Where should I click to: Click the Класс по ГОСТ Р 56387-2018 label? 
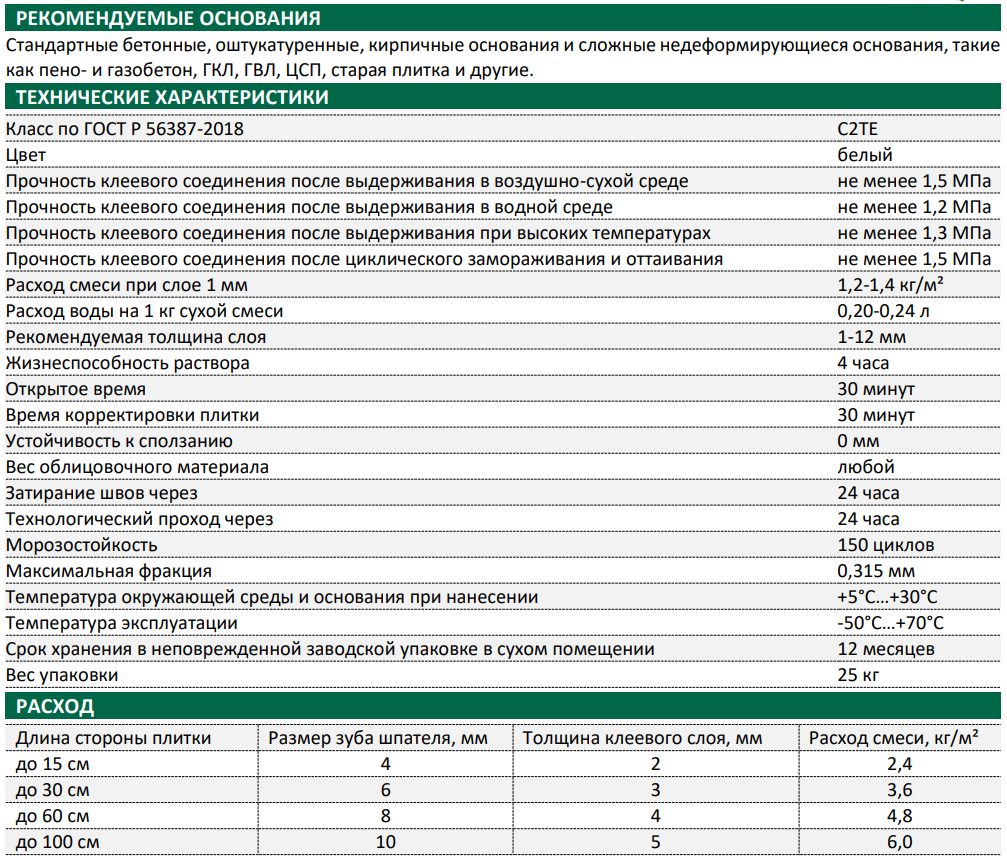[x=125, y=128]
